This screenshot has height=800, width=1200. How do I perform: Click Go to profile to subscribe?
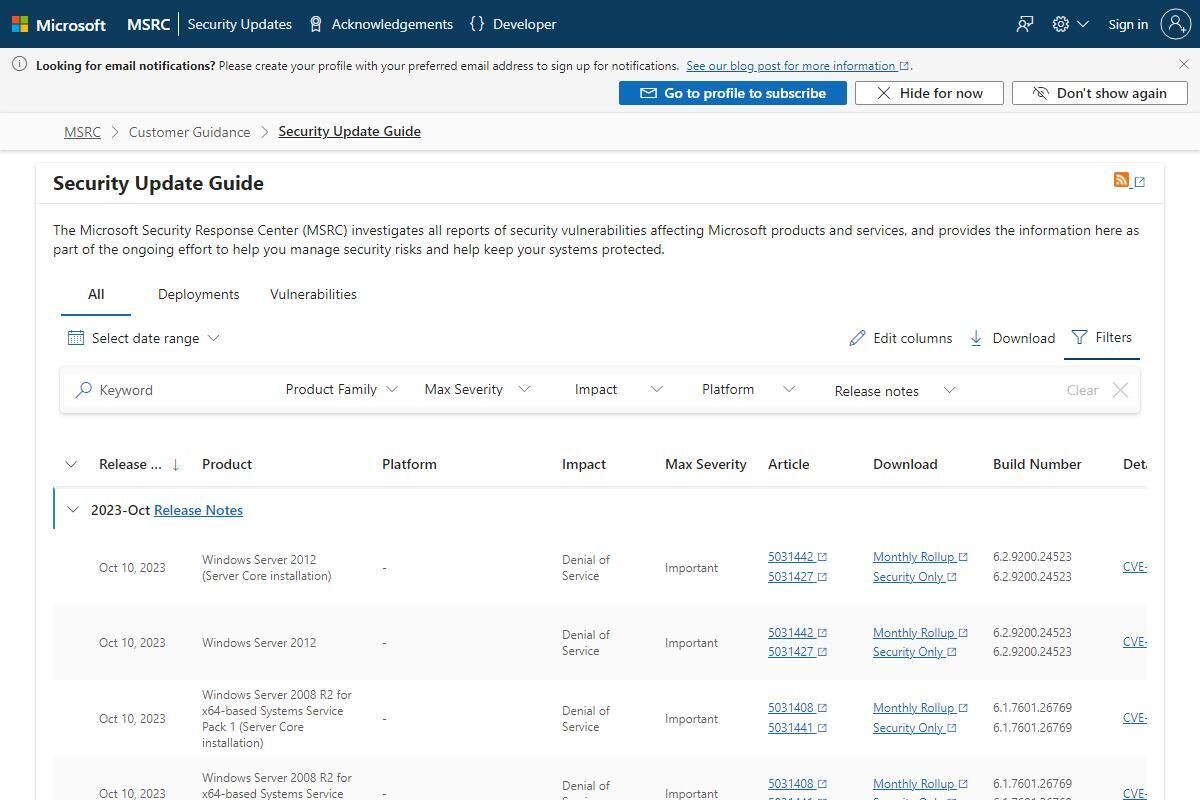[733, 93]
